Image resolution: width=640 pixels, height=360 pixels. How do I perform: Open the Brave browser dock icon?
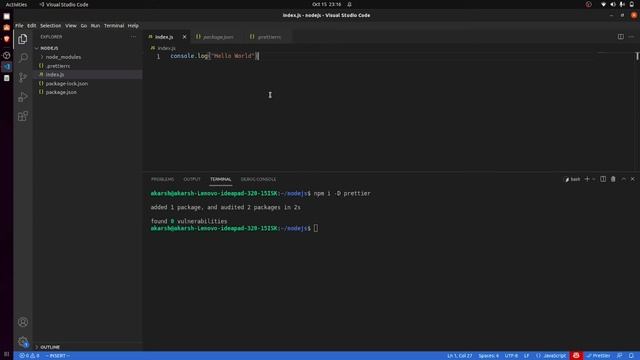7,39
